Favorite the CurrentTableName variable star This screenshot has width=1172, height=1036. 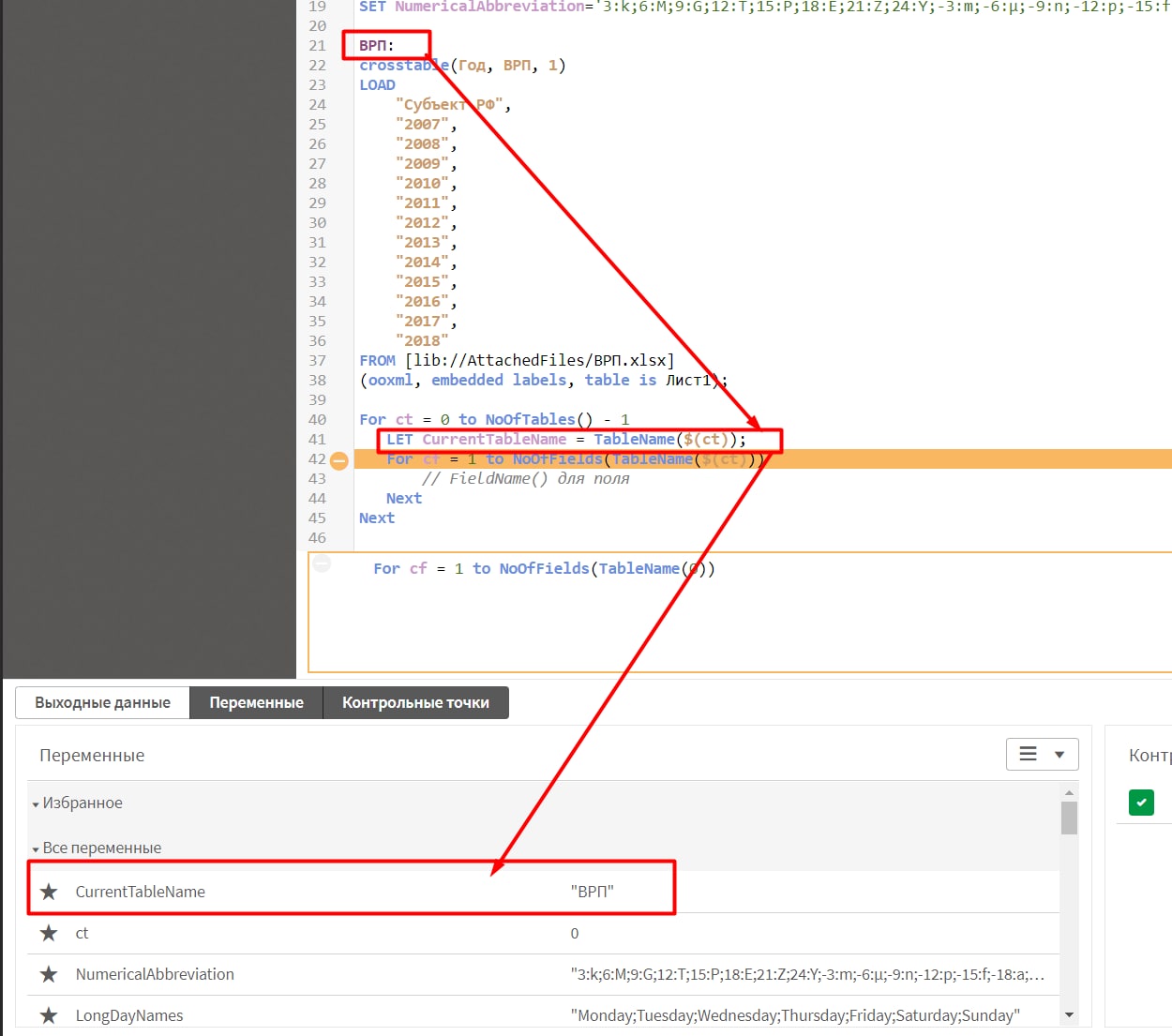coord(49,892)
